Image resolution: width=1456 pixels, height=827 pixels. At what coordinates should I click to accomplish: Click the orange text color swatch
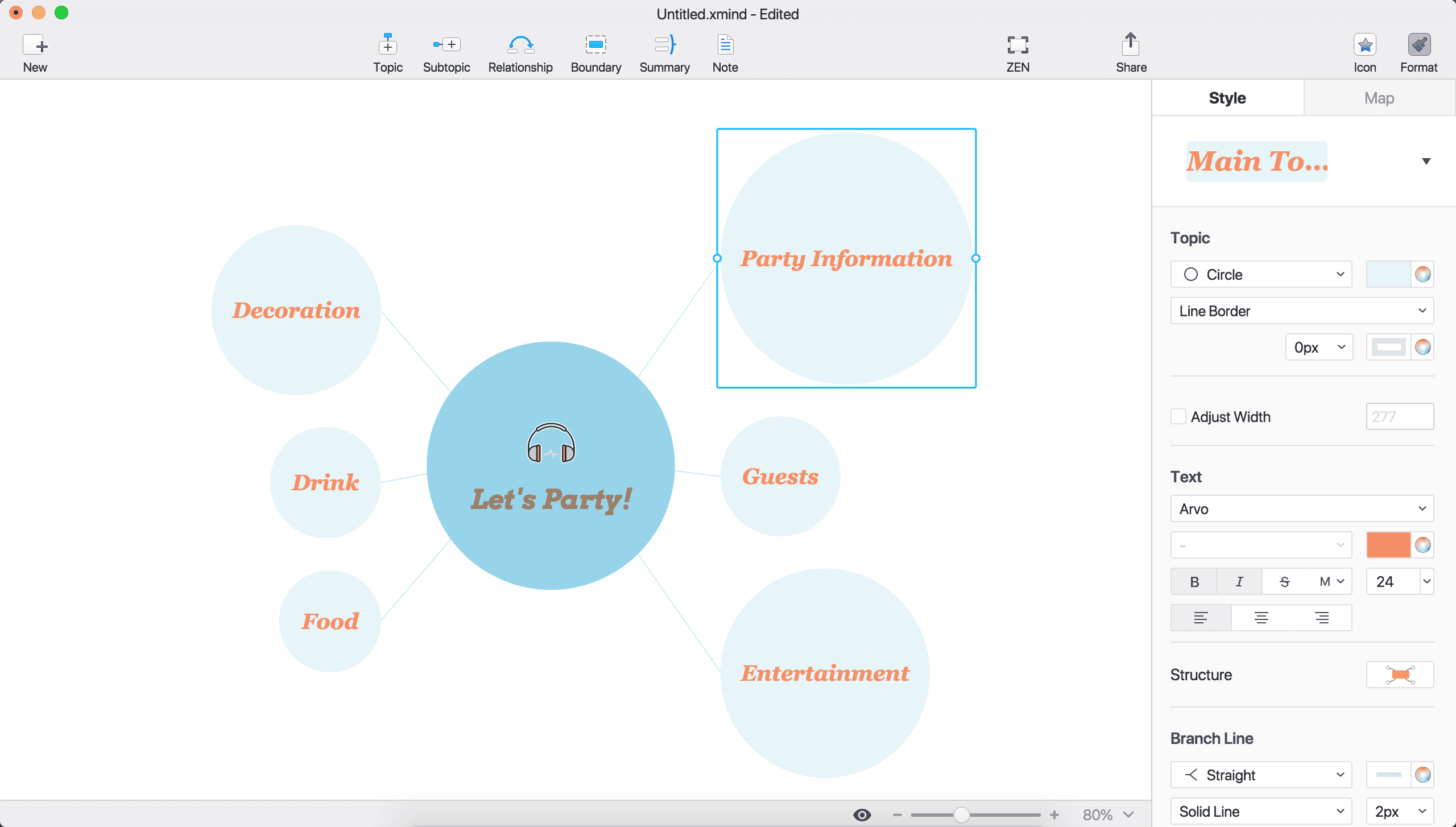tap(1388, 545)
